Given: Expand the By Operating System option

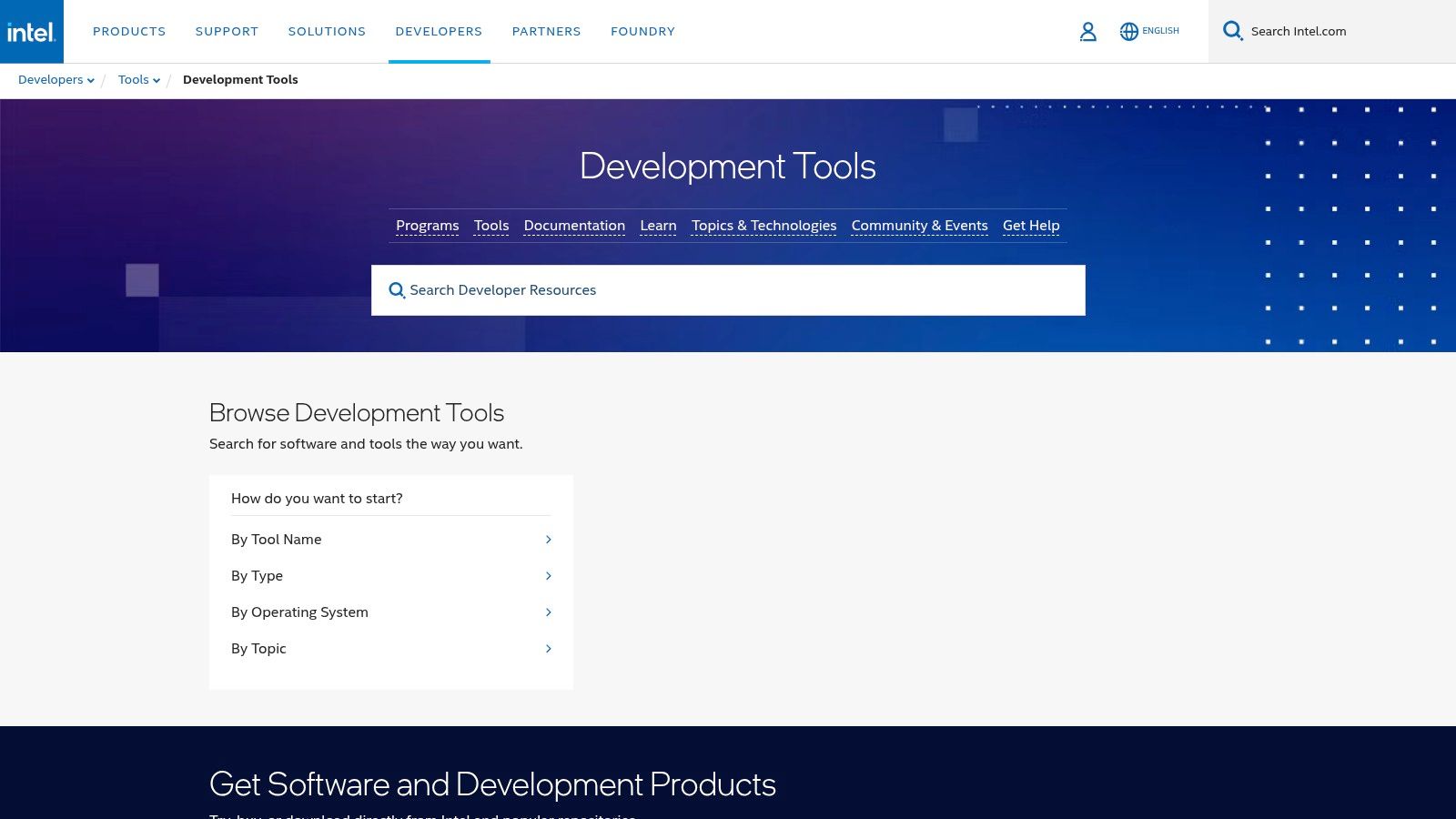Looking at the screenshot, I should [391, 612].
